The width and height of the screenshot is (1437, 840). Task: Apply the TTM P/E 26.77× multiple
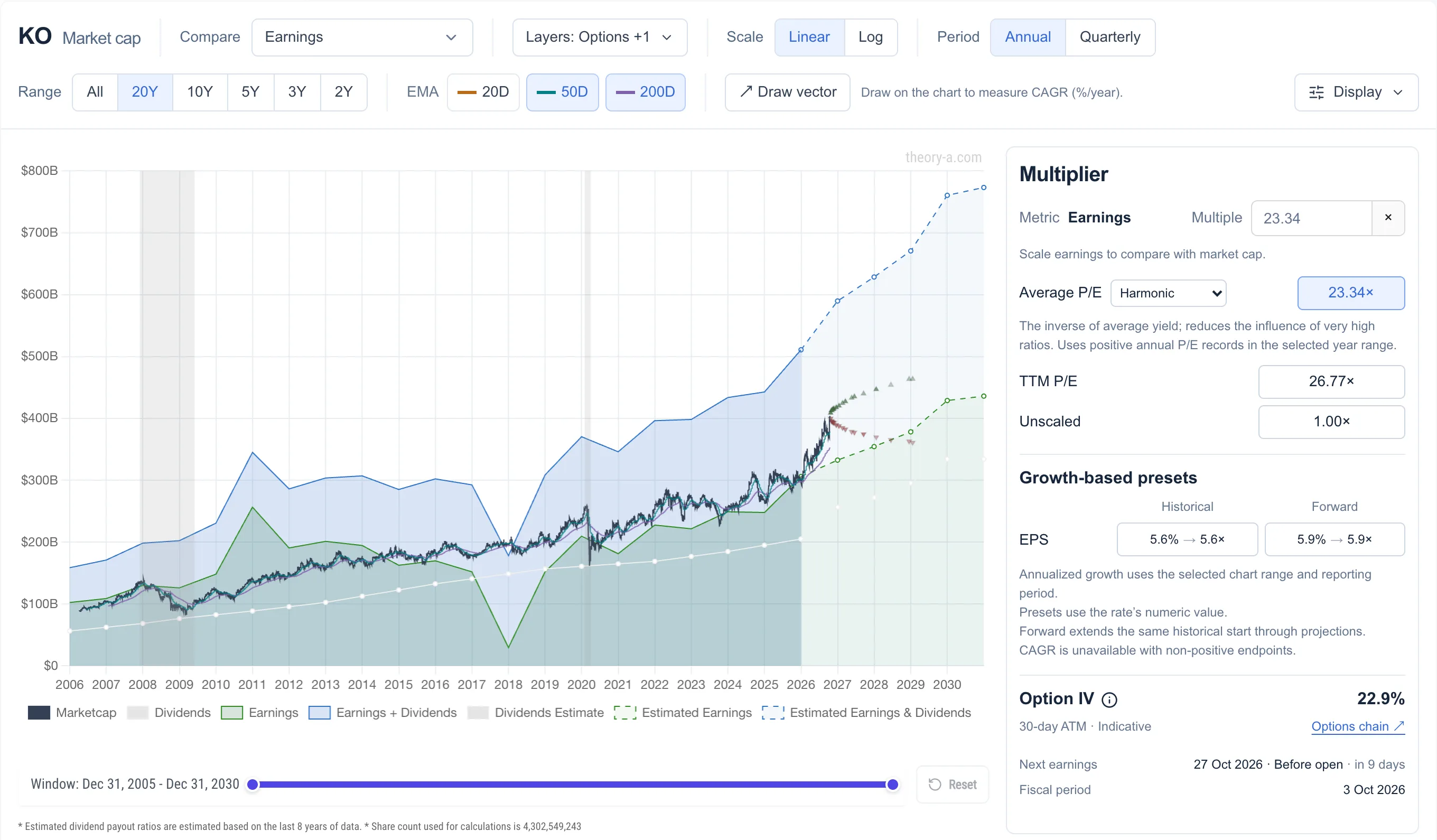[x=1331, y=381]
